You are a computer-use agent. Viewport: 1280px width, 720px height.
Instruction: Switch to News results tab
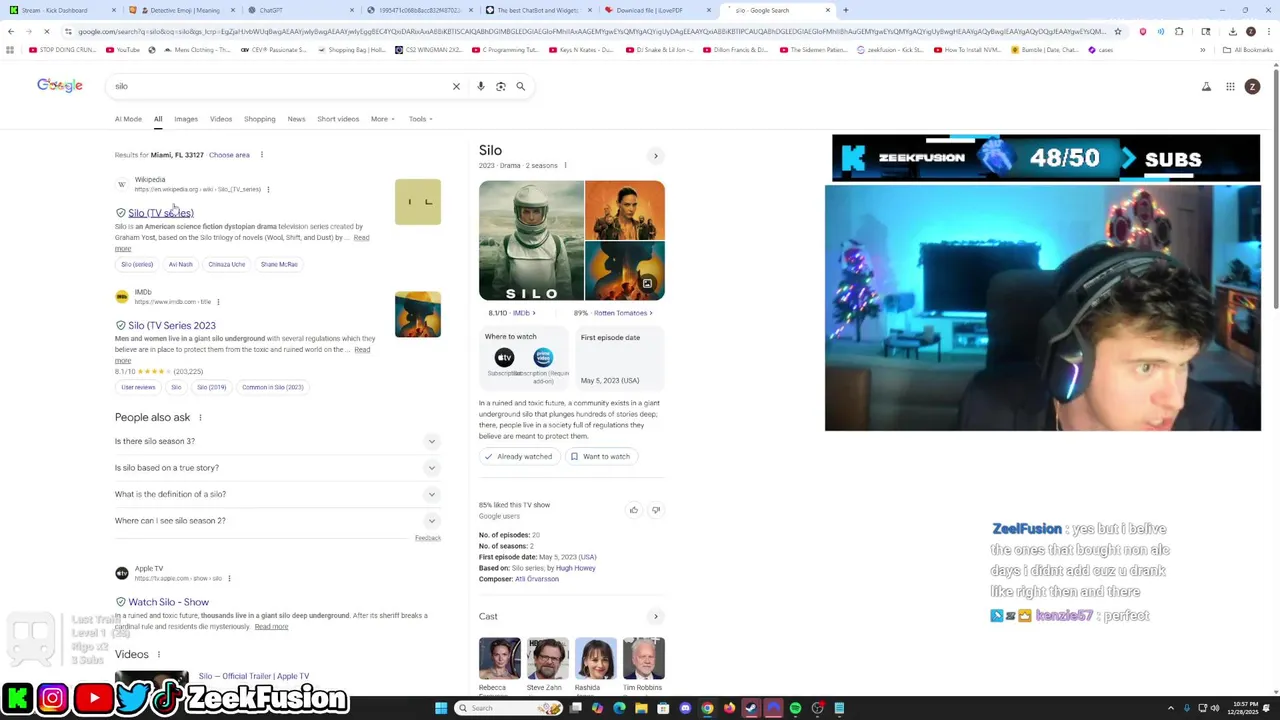[x=297, y=119]
